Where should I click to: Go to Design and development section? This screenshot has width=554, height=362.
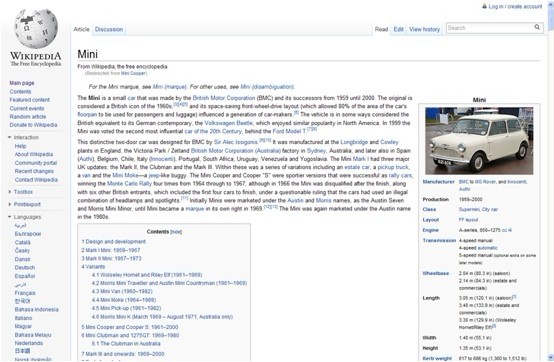(x=113, y=242)
